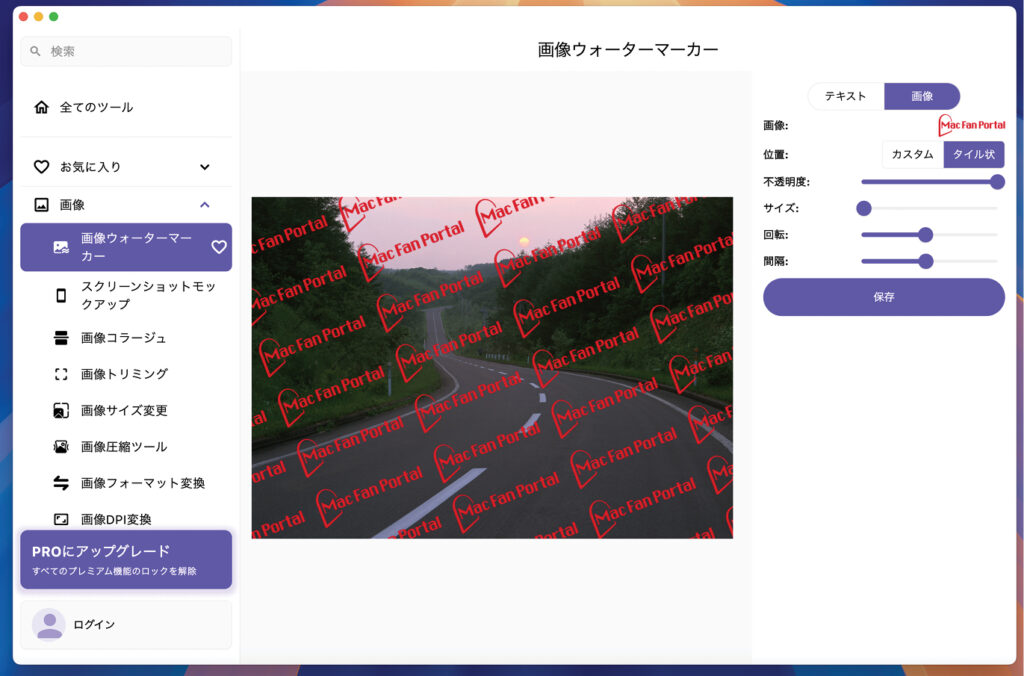Open the スクリーンショットモックアップ tool
Viewport: 1024px width, 676px height.
click(126, 295)
